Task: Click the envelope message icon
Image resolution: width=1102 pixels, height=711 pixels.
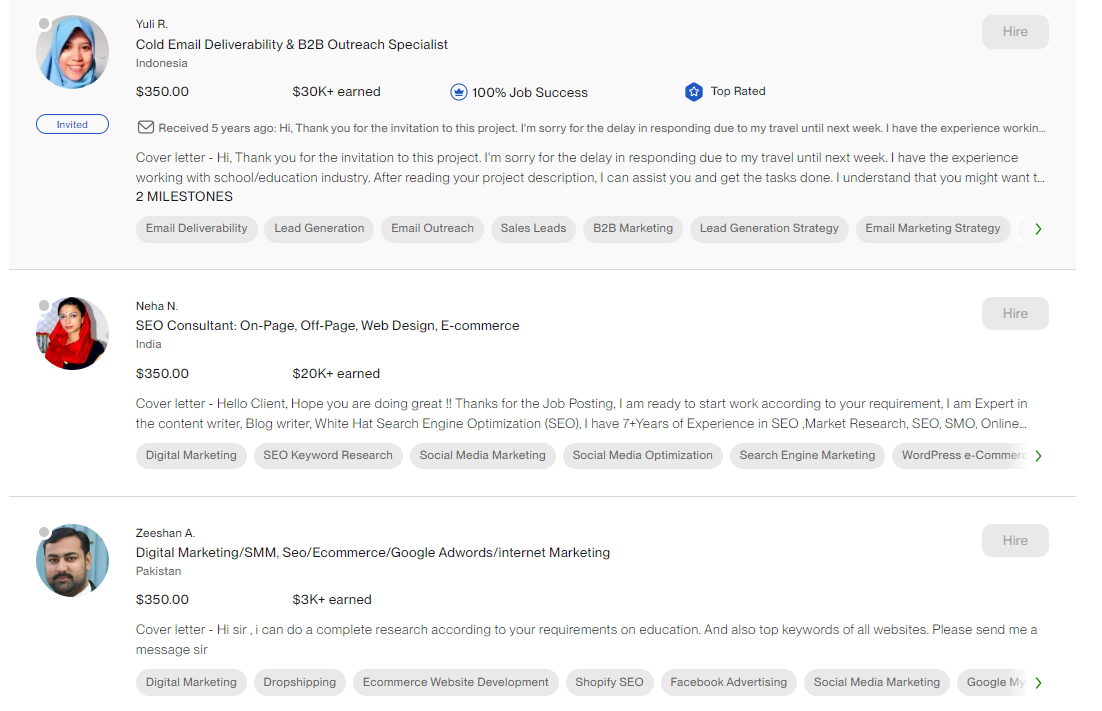Action: coord(146,128)
